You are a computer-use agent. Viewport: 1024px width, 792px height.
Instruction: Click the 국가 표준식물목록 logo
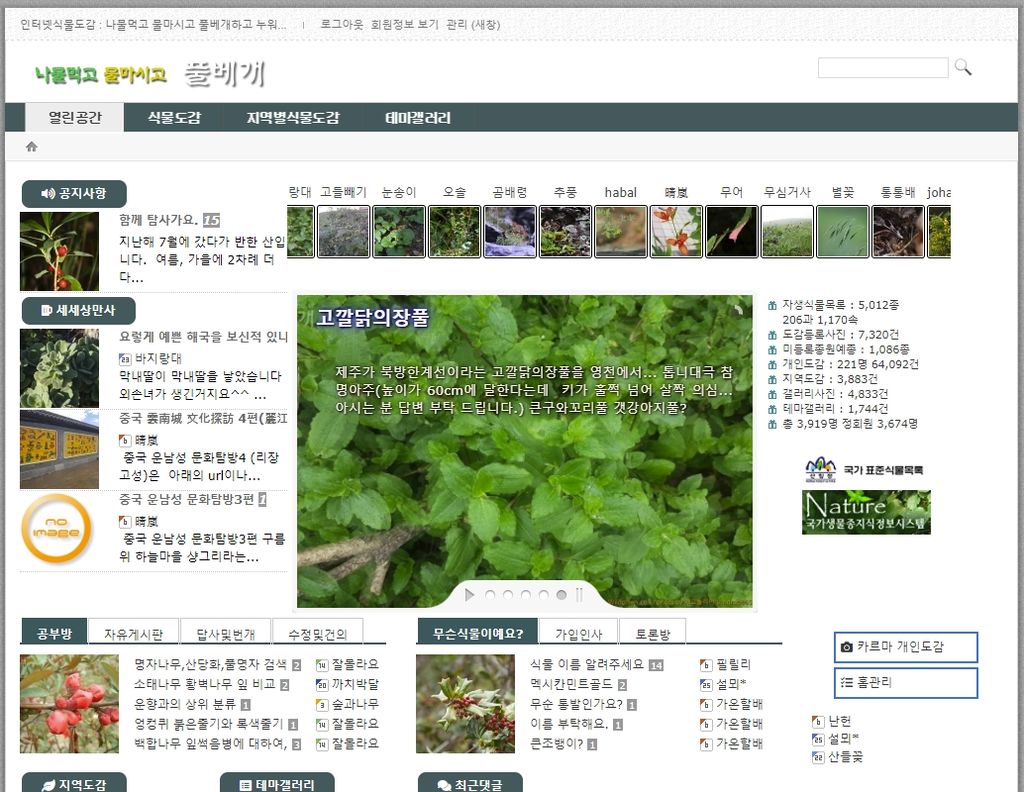pos(864,469)
